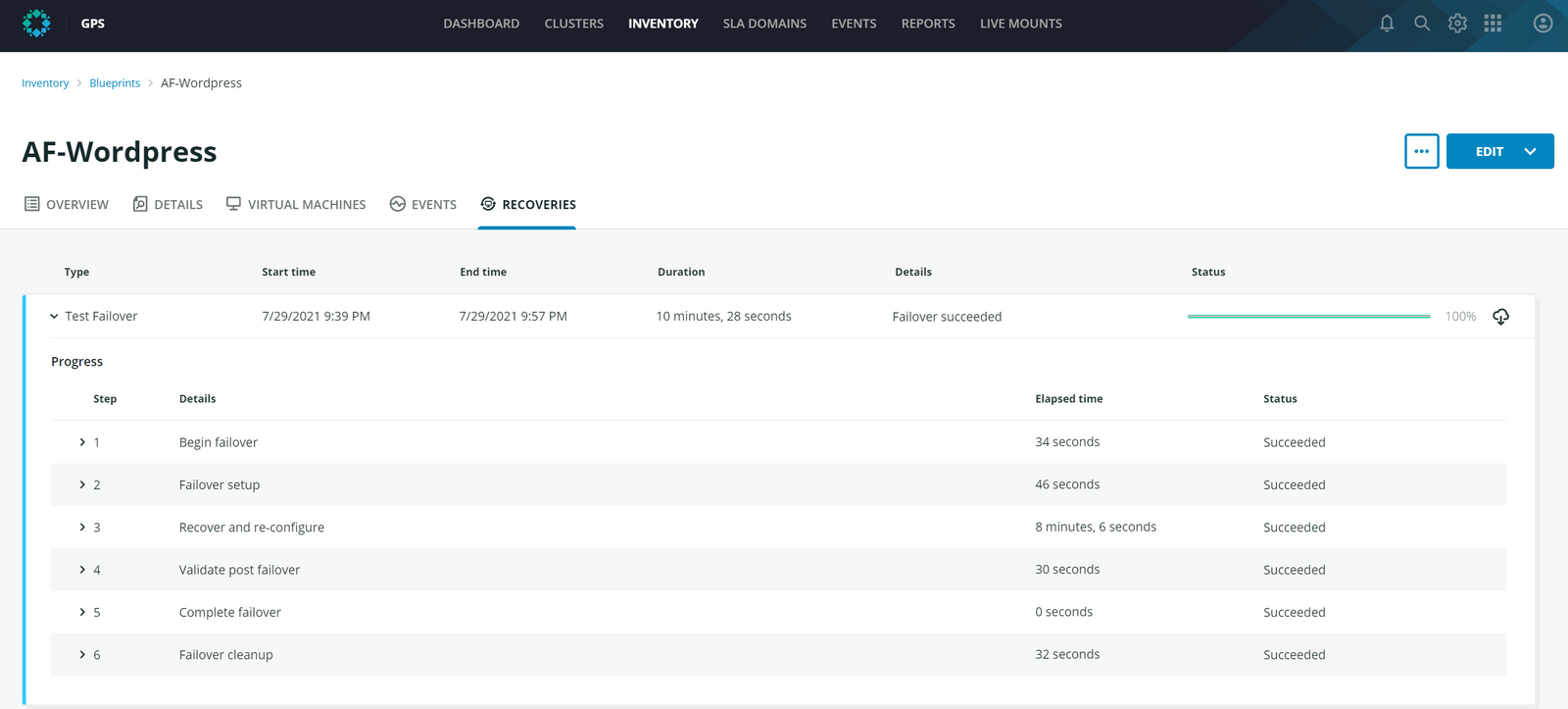Open the apps grid icon

pos(1493,24)
